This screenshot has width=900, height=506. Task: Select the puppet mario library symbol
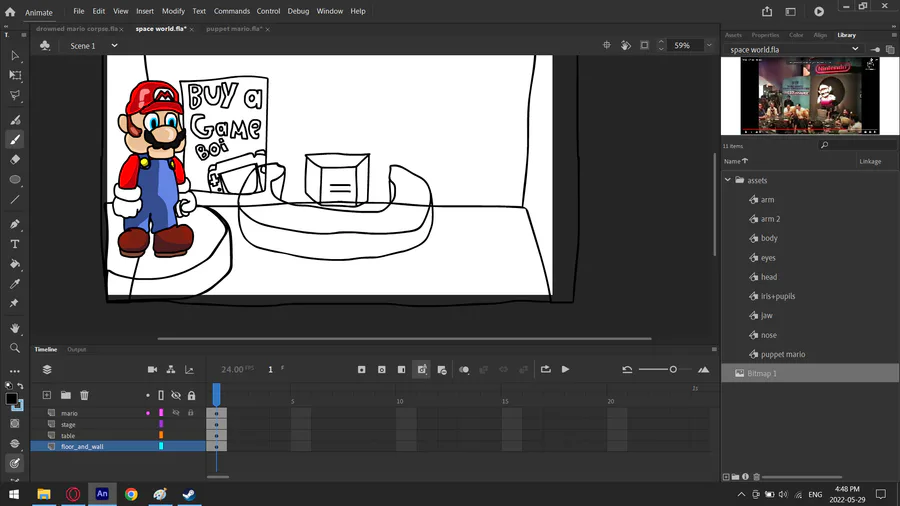pos(782,355)
